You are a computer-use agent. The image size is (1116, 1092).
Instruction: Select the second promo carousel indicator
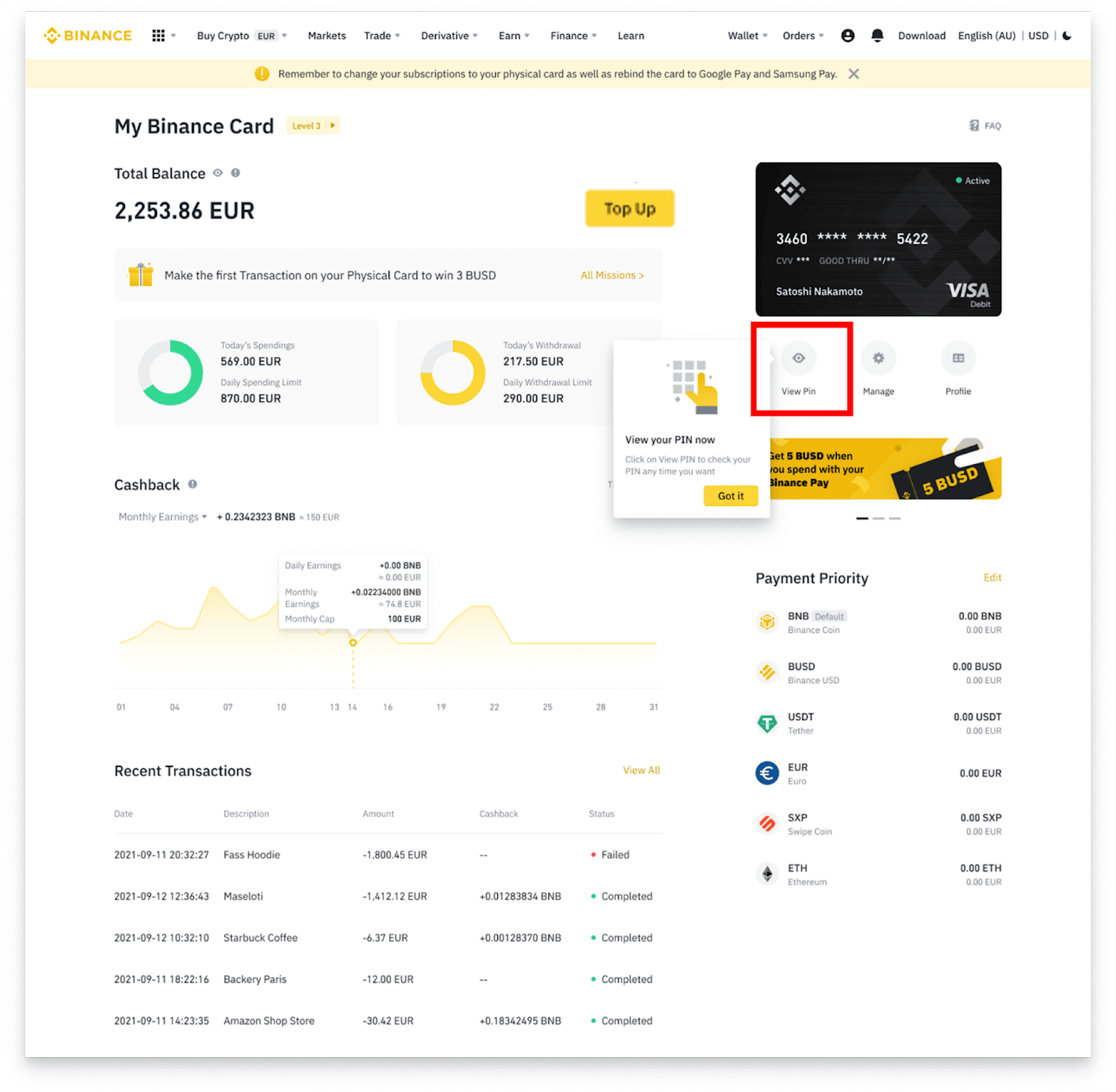[x=879, y=518]
